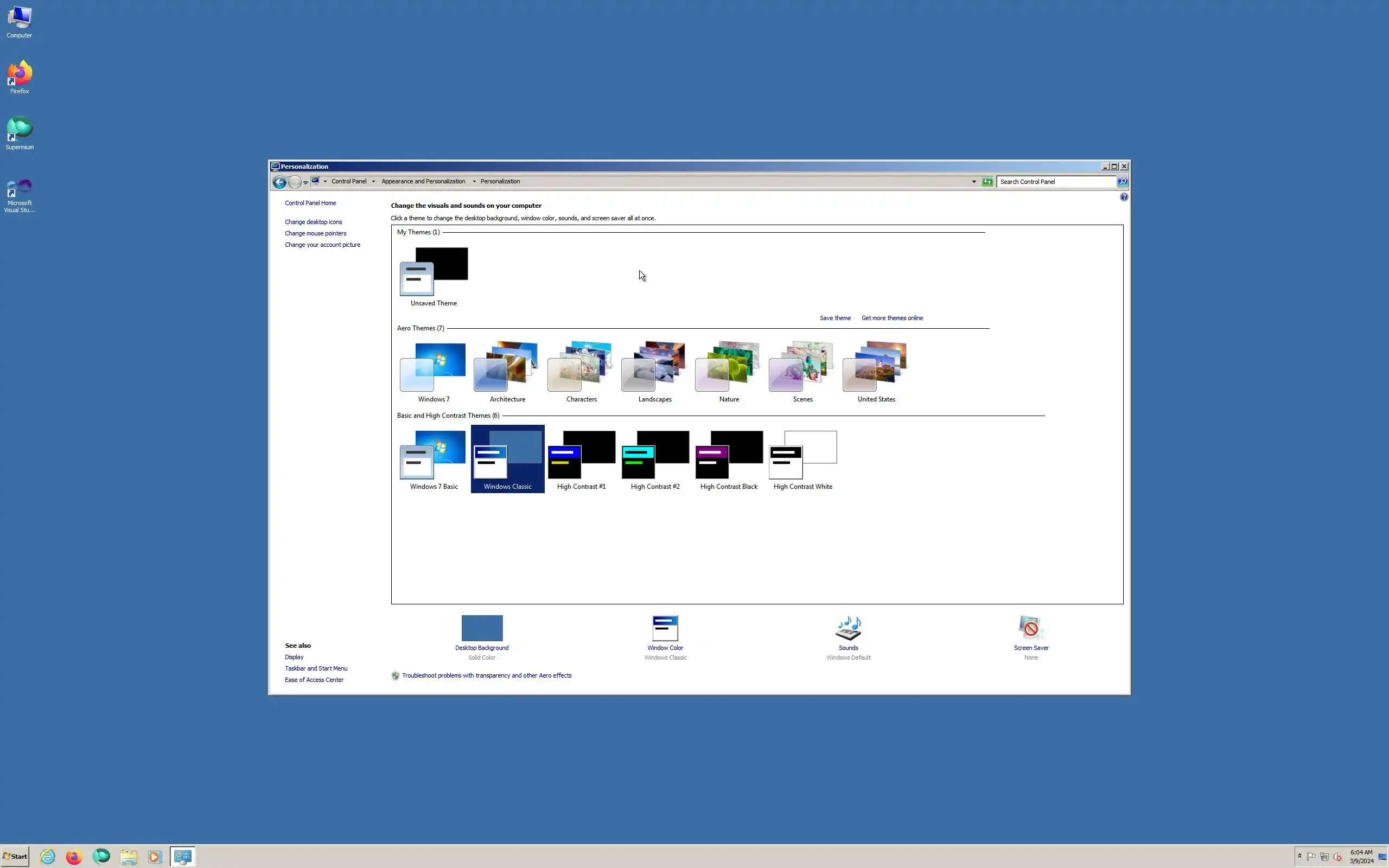
Task: Open the Screen Saver icon
Action: [1030, 628]
